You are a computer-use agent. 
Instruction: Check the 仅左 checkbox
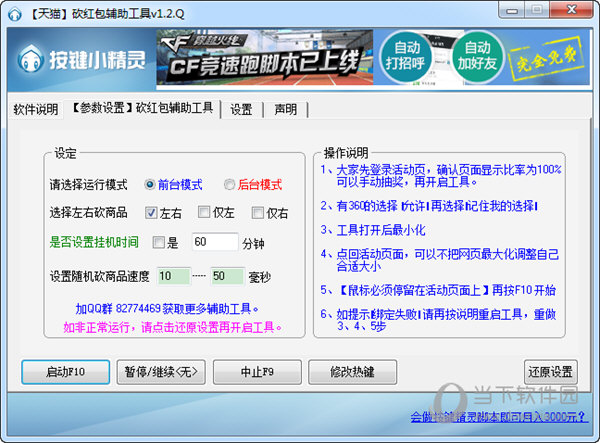tap(204, 212)
